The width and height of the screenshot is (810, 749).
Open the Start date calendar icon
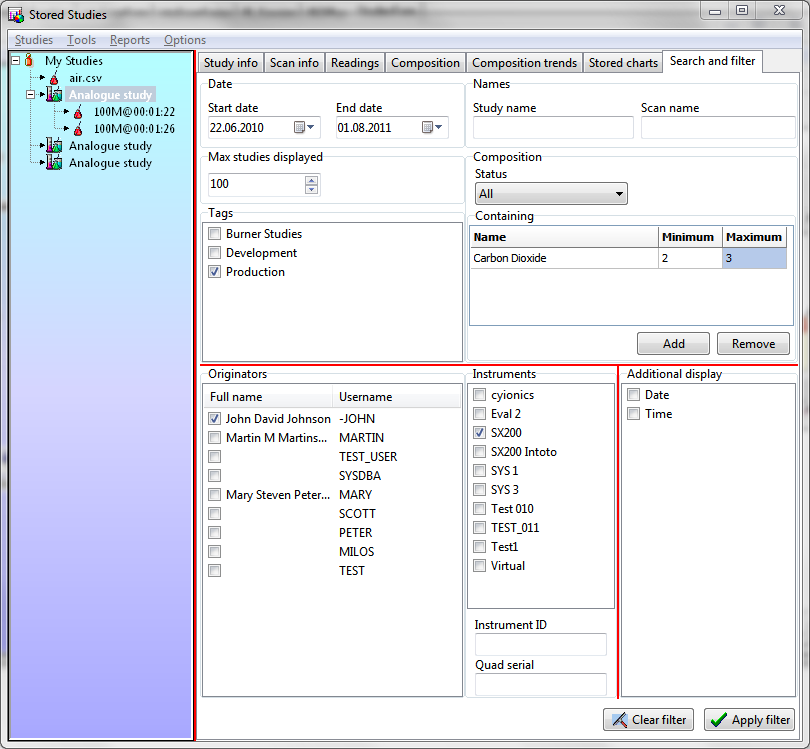pyautogui.click(x=299, y=128)
